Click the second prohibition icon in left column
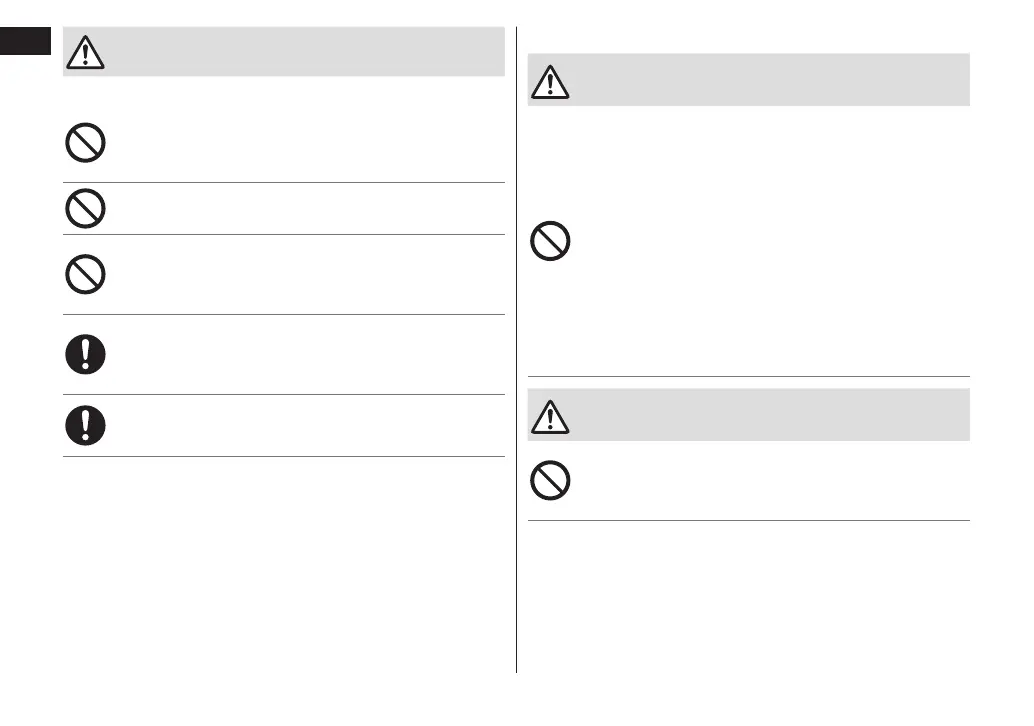 click(x=86, y=207)
